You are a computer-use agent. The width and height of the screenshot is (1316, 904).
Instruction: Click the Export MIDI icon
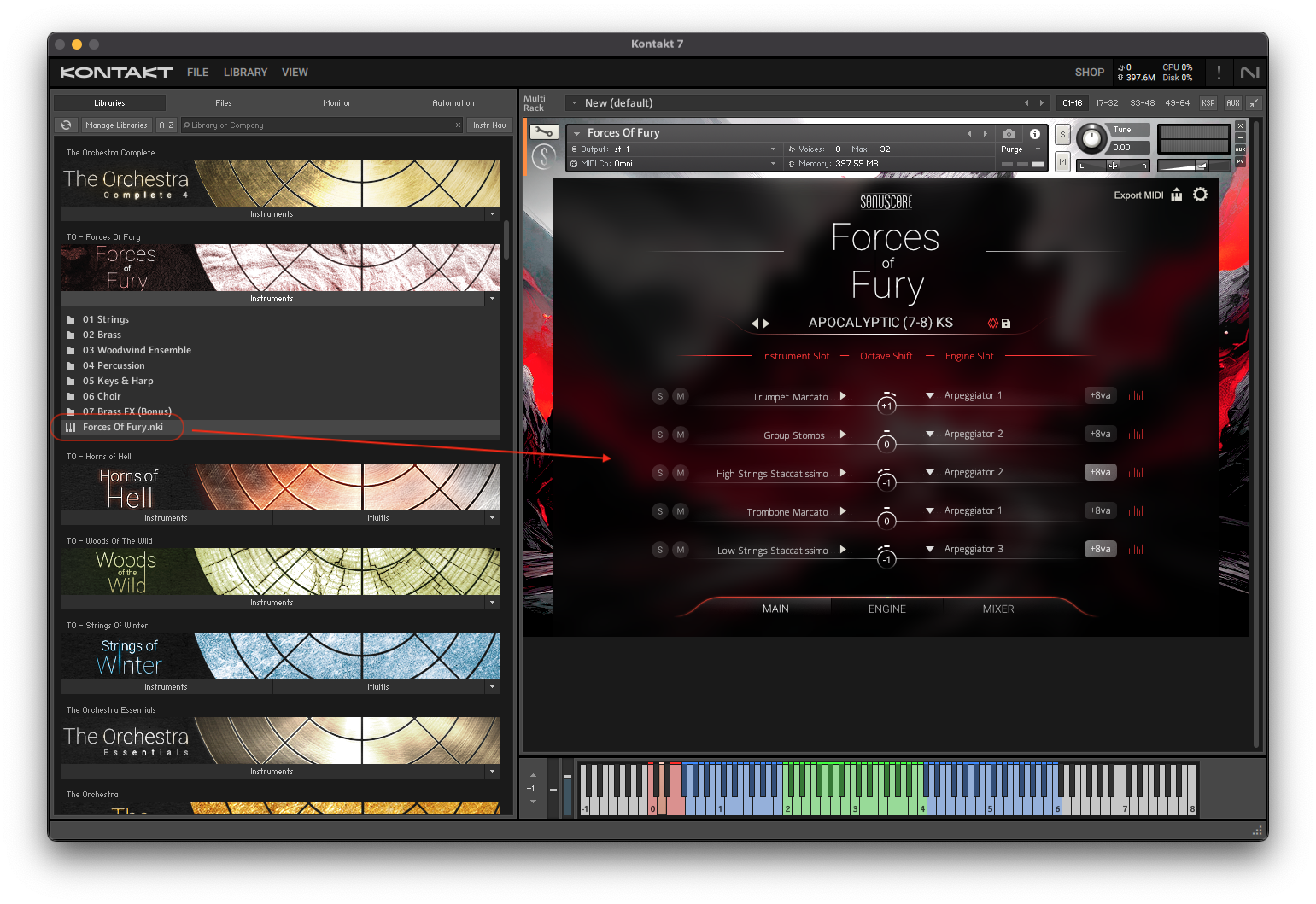(1177, 195)
